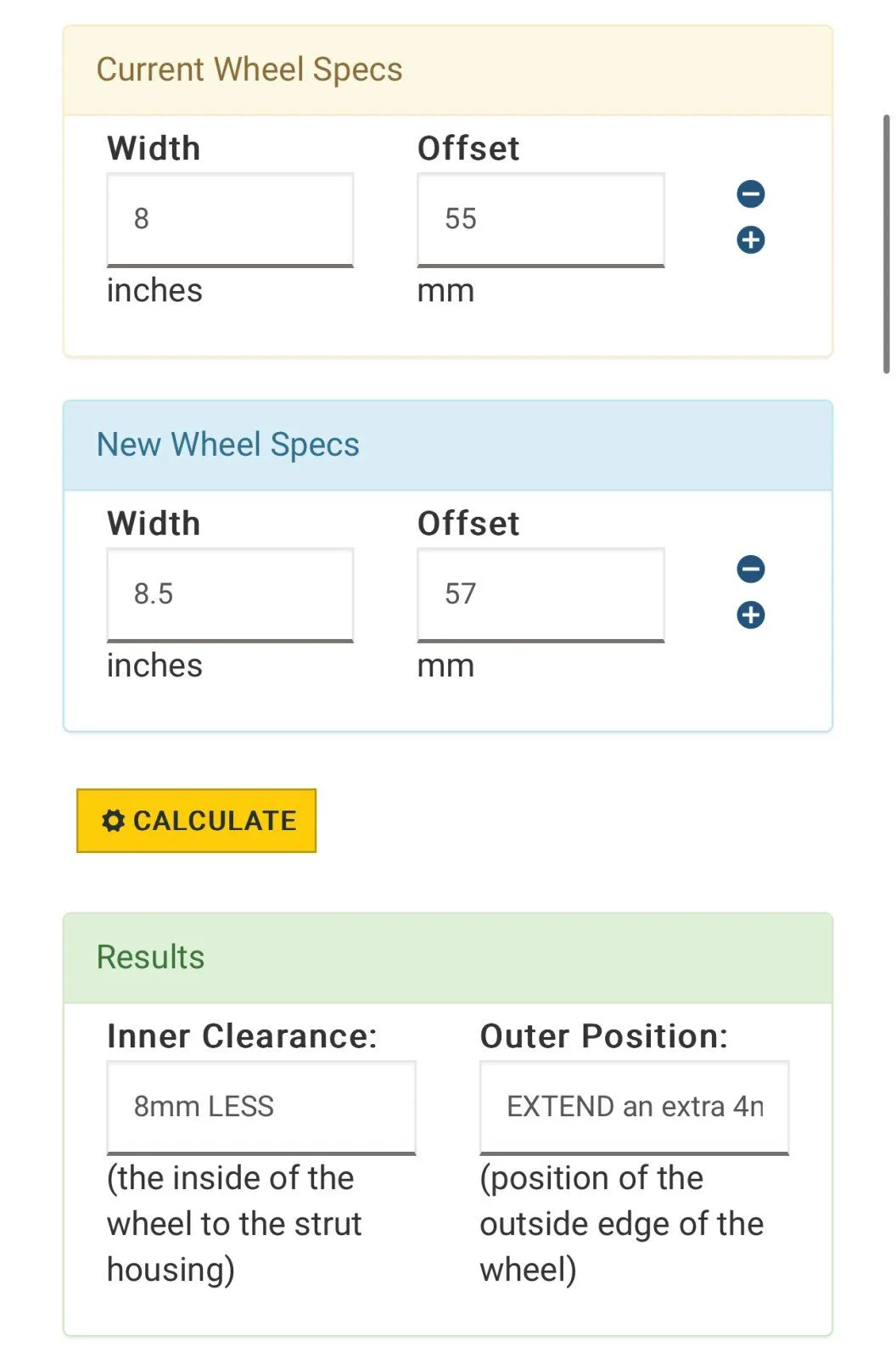Image resolution: width=896 pixels, height=1358 pixels.
Task: Click the Width label under New Wheel Specs
Action: point(154,524)
